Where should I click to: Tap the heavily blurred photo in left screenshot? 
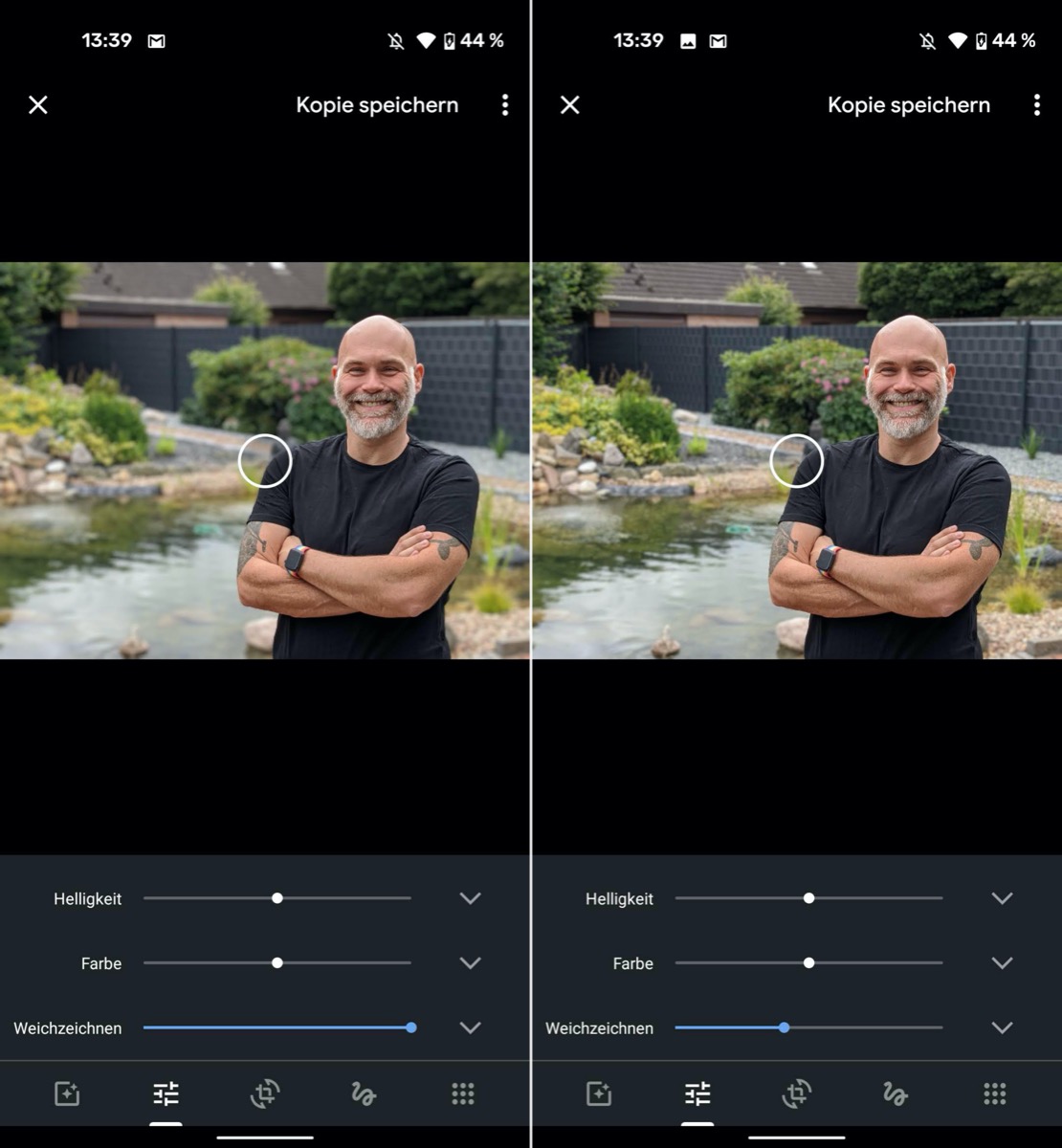point(265,460)
